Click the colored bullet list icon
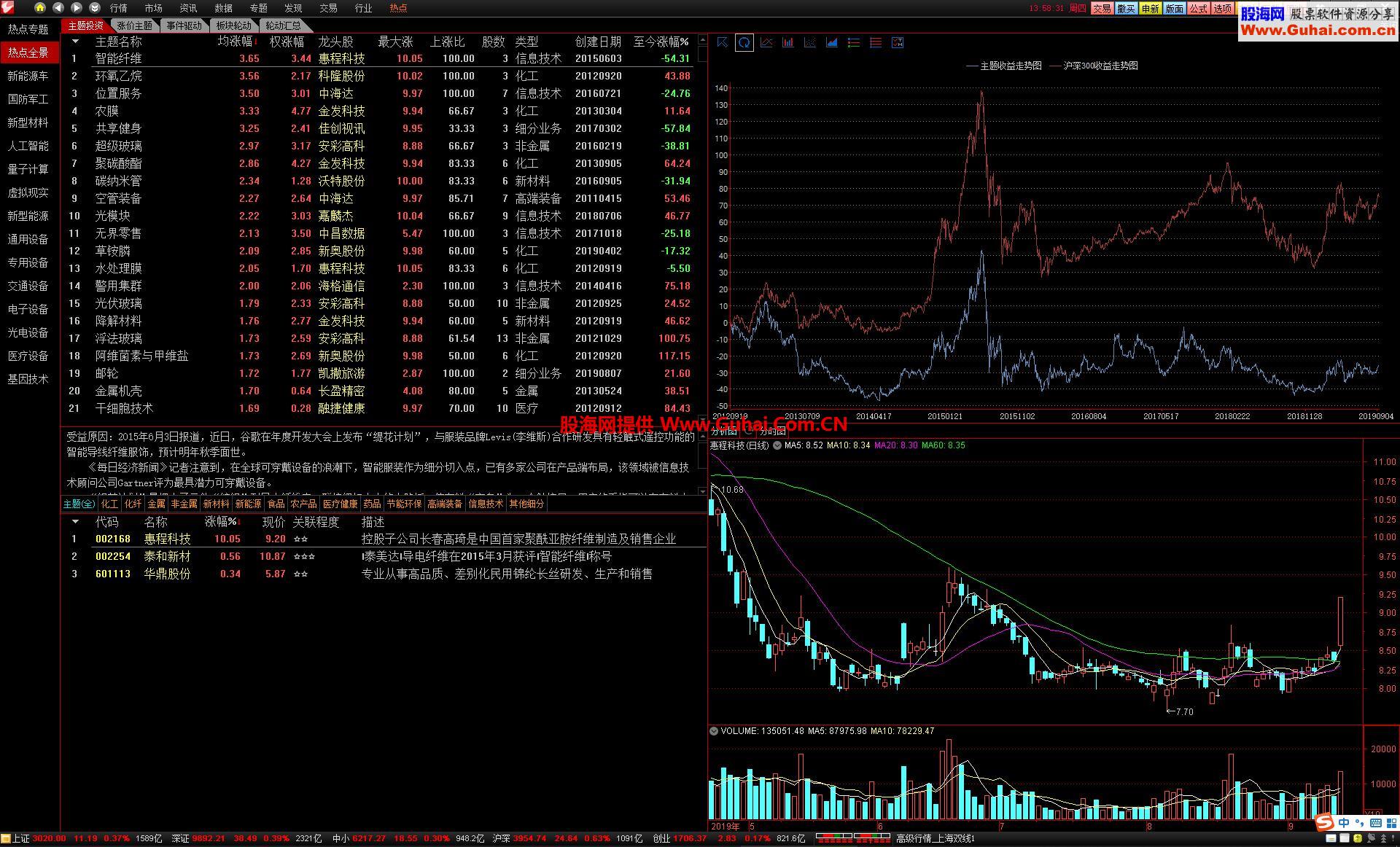Viewport: 1400px width, 847px height. (854, 42)
